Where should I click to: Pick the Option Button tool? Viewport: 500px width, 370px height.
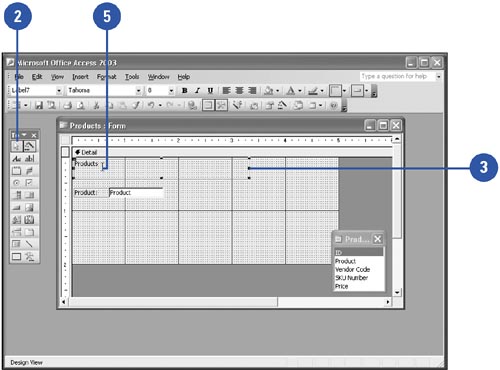pos(16,183)
